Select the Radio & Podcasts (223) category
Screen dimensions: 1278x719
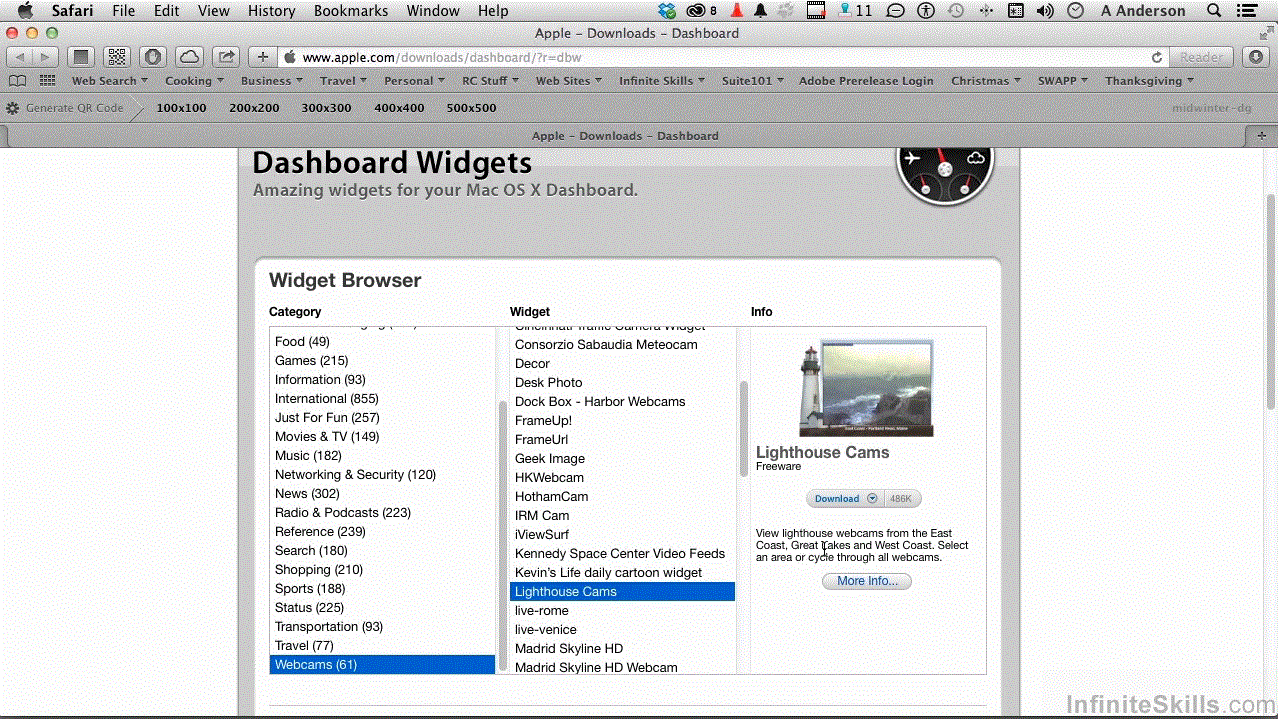(382, 512)
